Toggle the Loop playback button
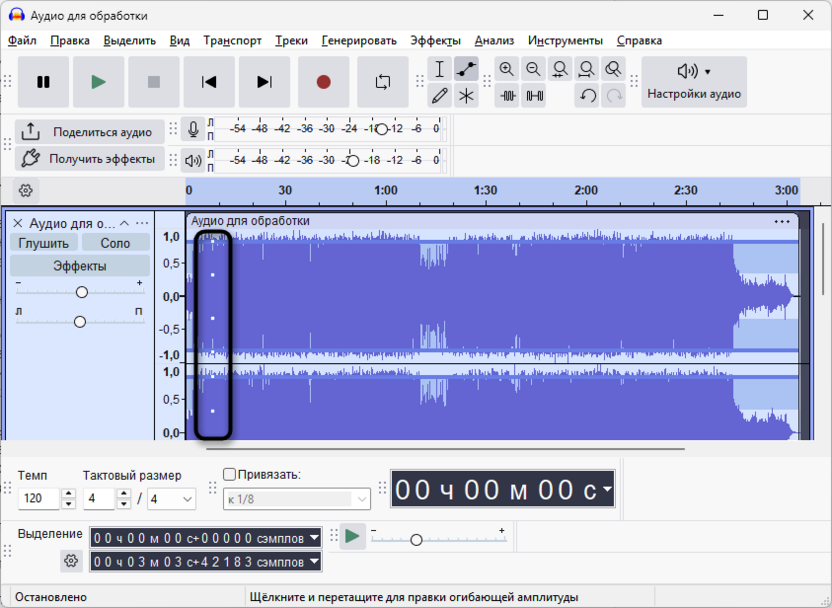 tap(383, 82)
